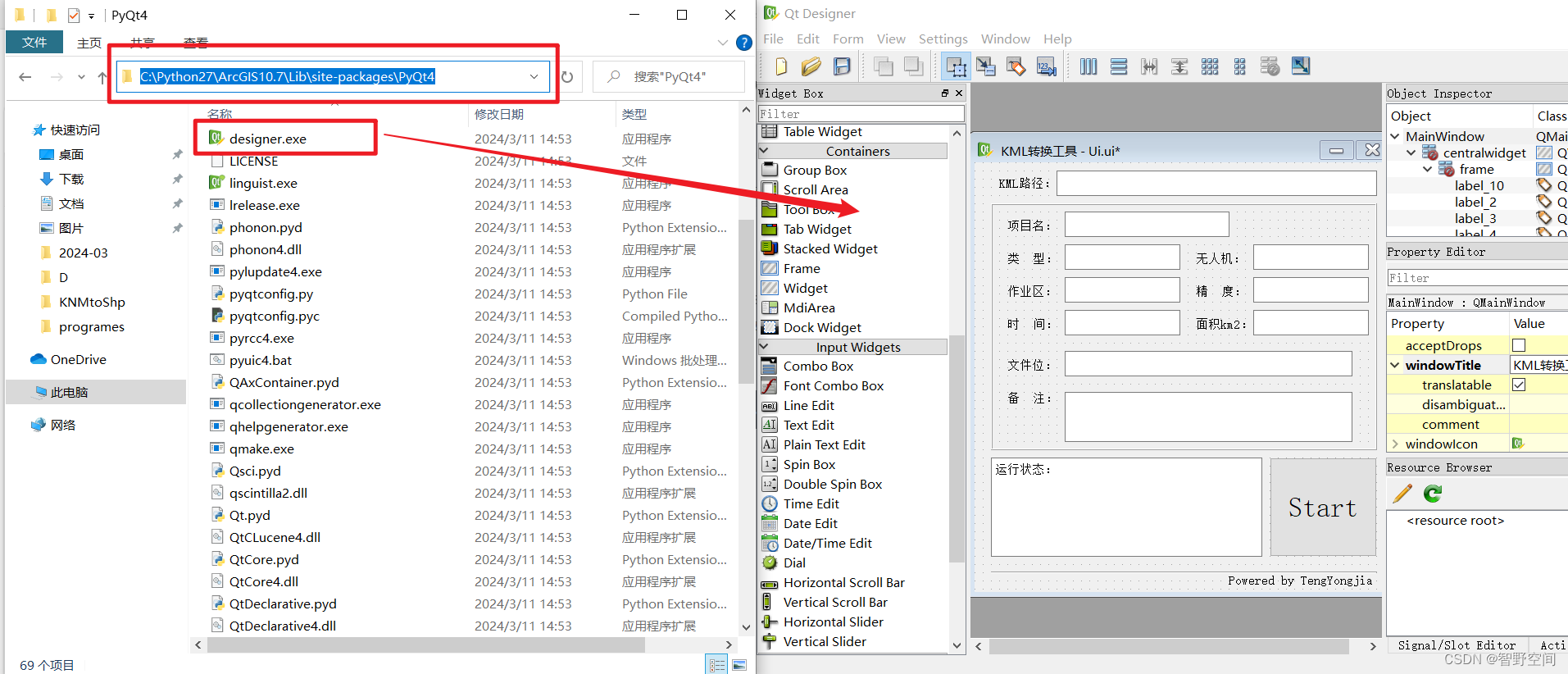The height and width of the screenshot is (674, 1568).
Task: Click the Save Form floppy disk icon
Action: tap(842, 66)
